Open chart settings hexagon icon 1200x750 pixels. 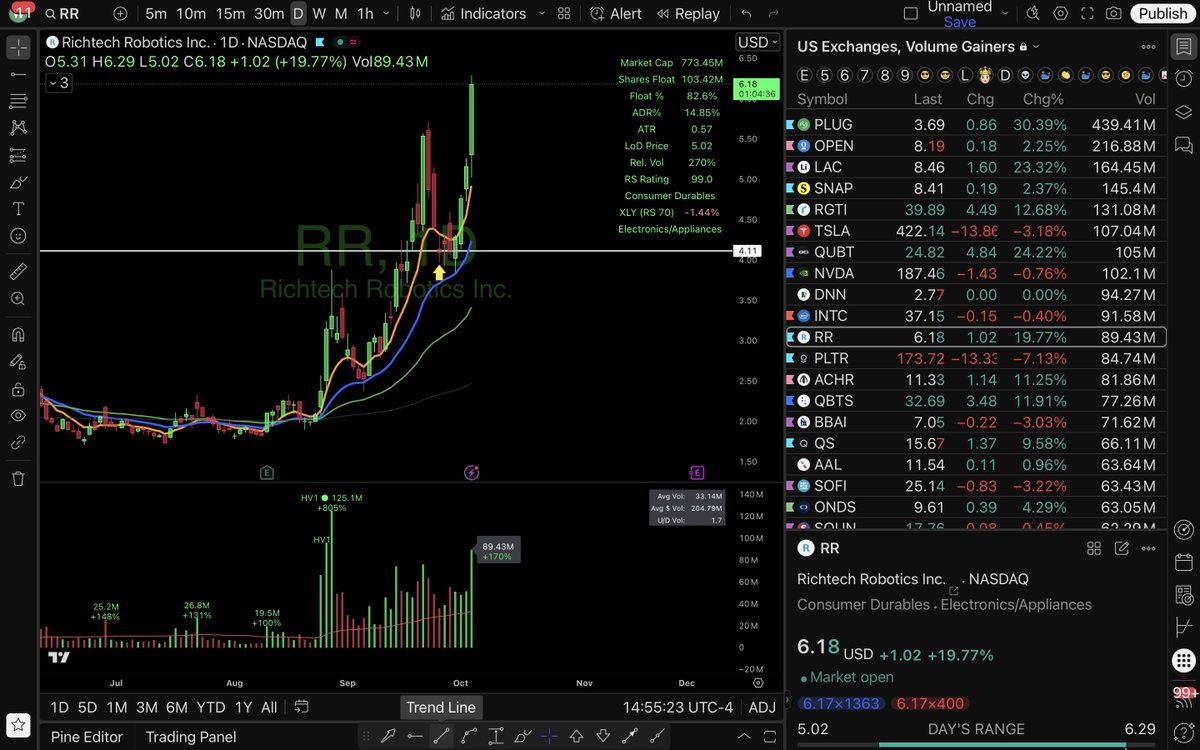click(1061, 14)
